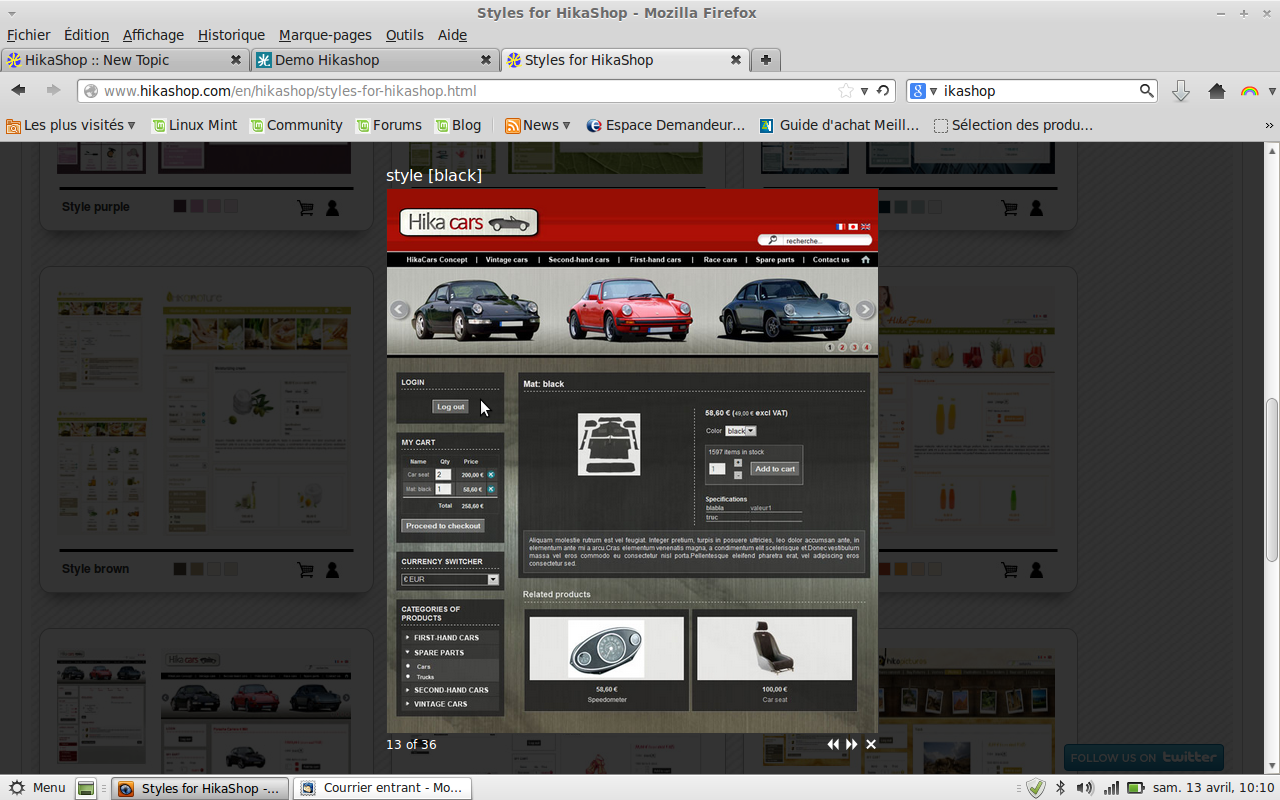Expand Les plus visités bookmark folder

[71, 125]
